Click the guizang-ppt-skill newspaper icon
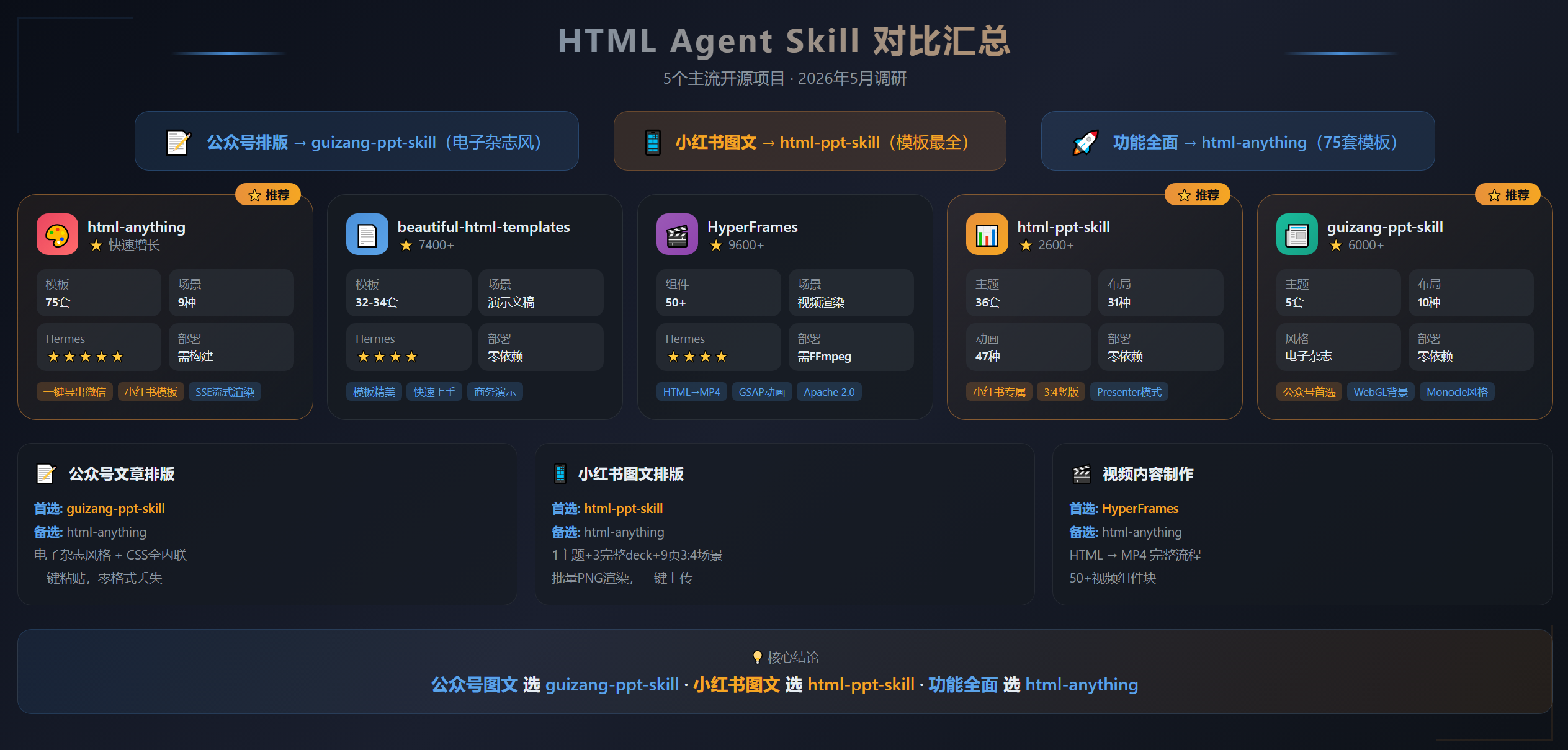The image size is (1568, 750). 1297,234
